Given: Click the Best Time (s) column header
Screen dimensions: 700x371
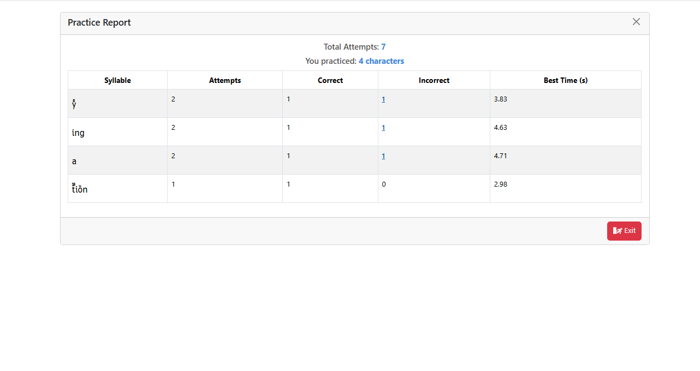Looking at the screenshot, I should coord(566,80).
